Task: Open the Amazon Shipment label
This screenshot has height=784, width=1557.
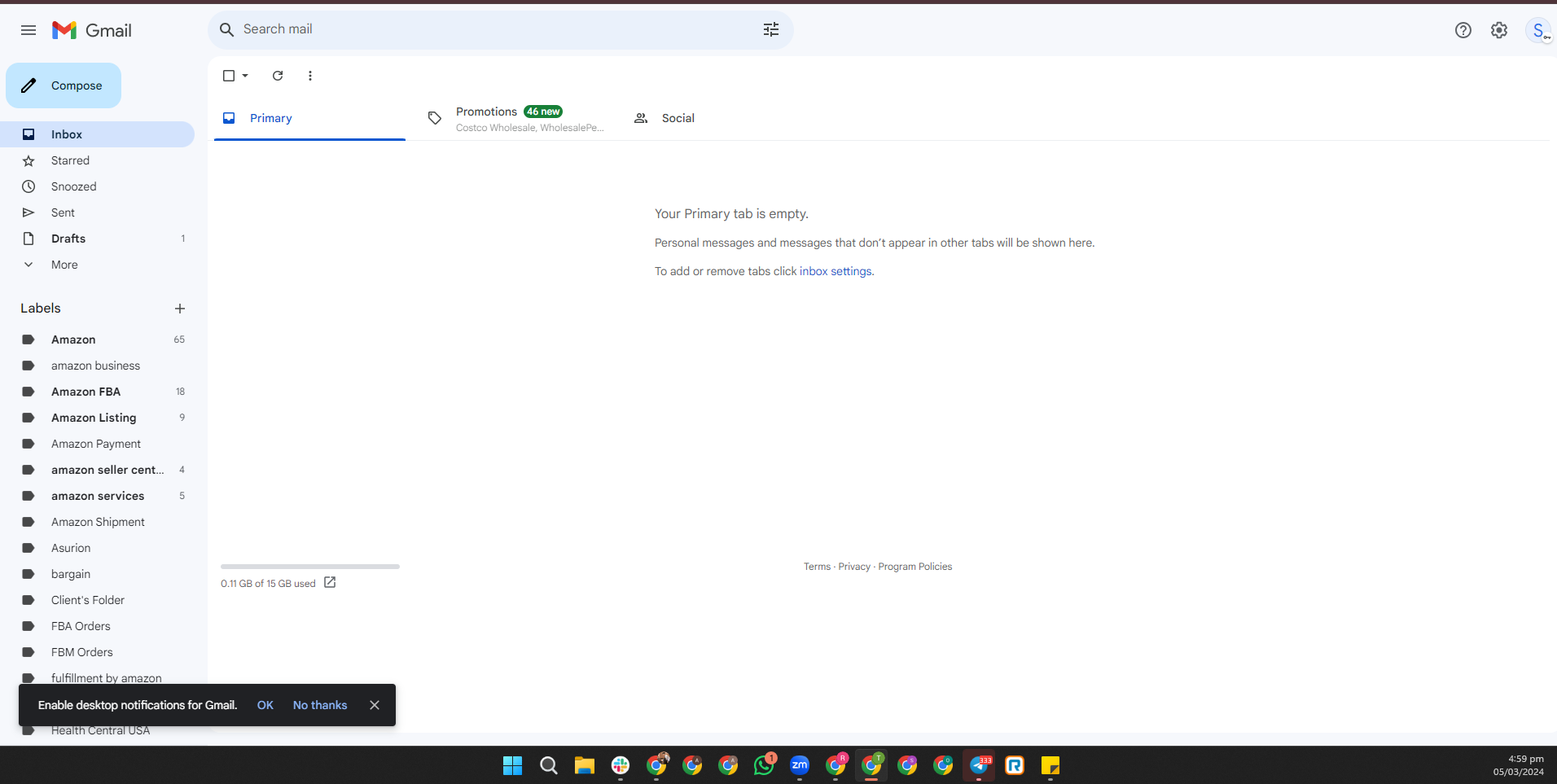Action: [x=97, y=522]
